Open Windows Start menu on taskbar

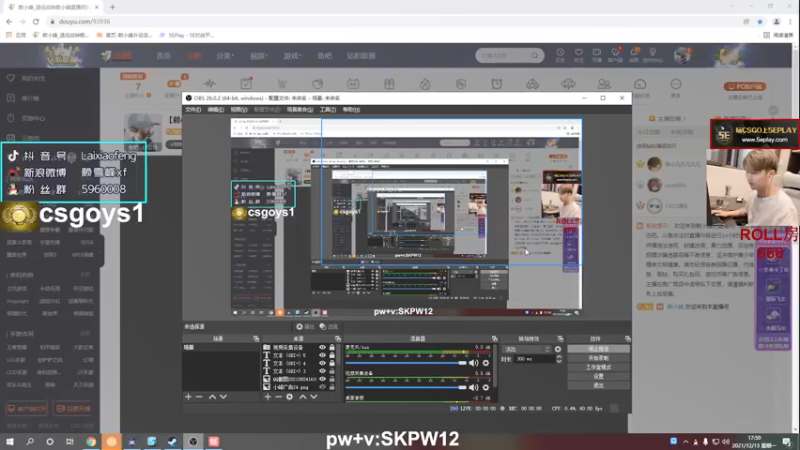pos(10,441)
